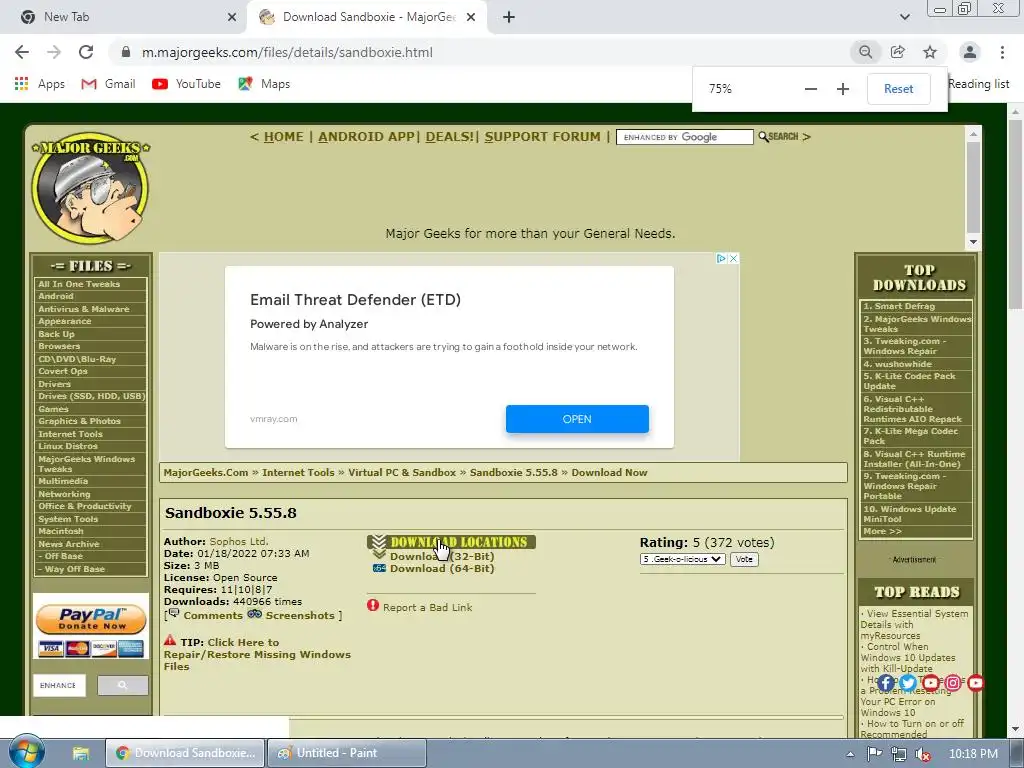Click More >> under Top Downloads
Viewport: 1024px width, 768px height.
point(882,531)
